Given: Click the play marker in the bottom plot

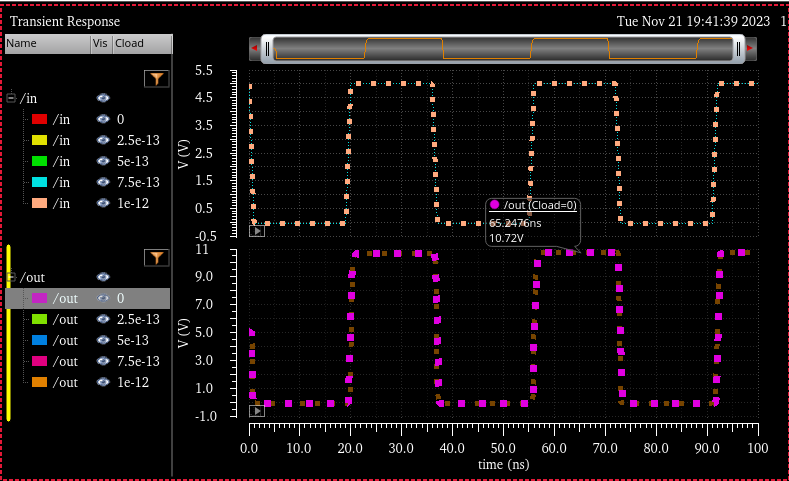Looking at the screenshot, I should click(x=257, y=410).
